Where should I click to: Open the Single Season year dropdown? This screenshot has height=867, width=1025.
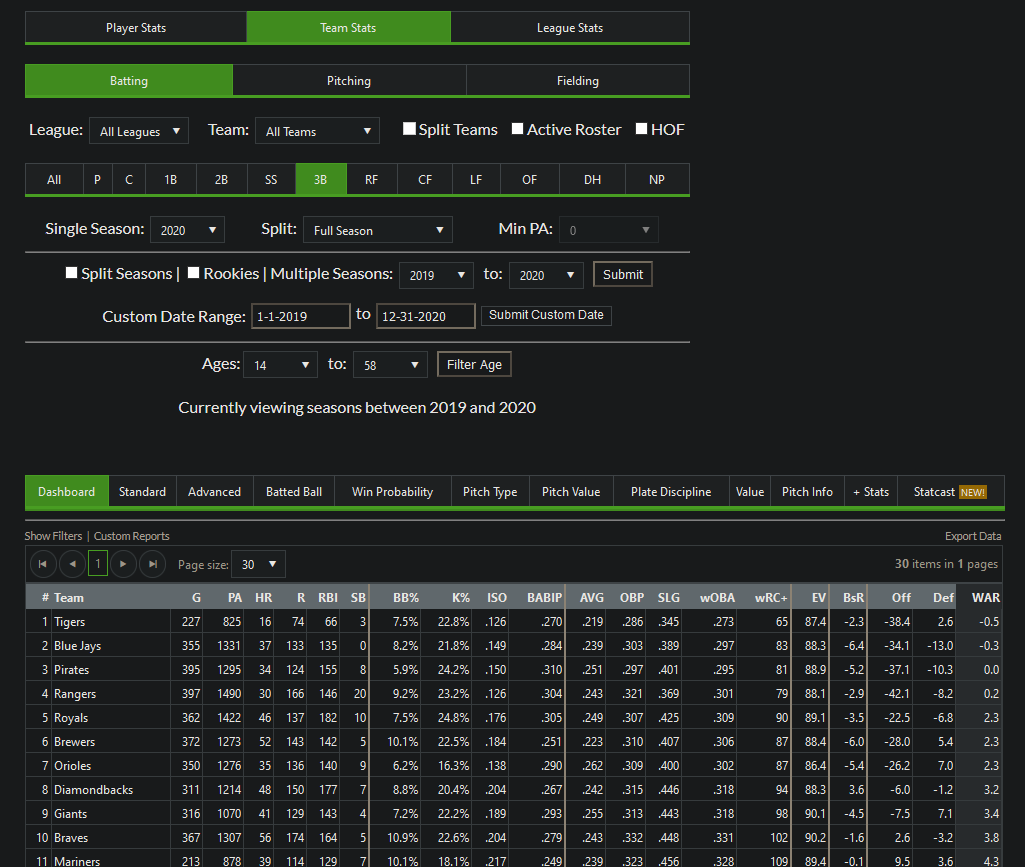pos(188,230)
